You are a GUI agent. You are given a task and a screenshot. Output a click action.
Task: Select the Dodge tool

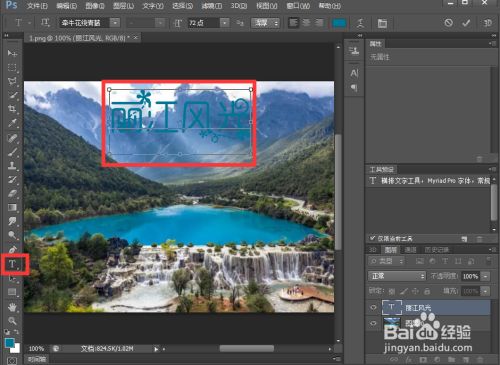[12, 235]
